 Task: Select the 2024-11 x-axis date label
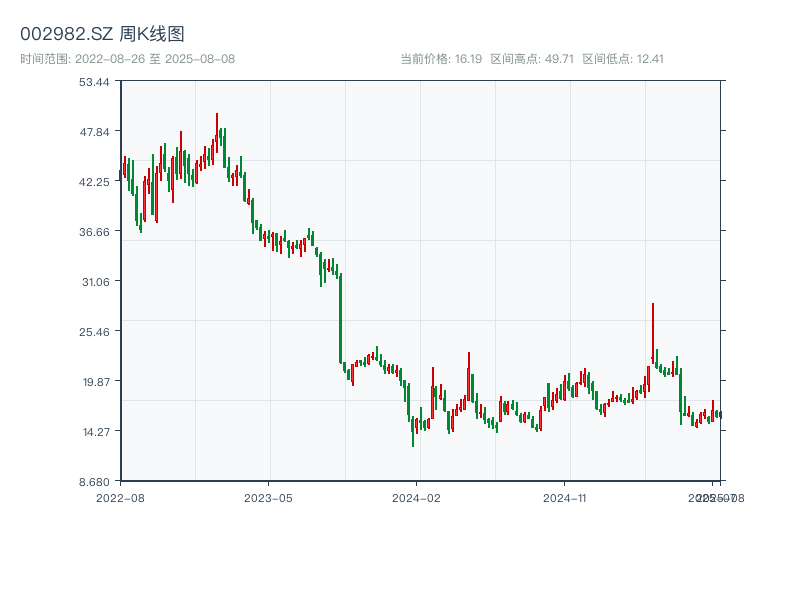(x=565, y=497)
